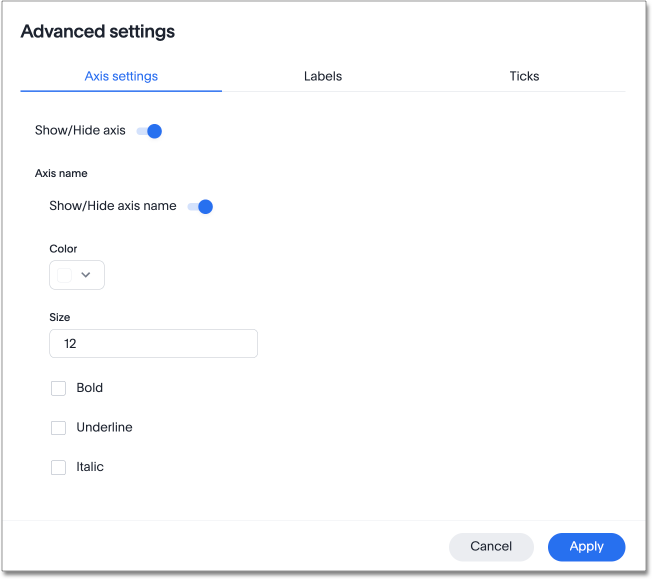652x579 pixels.
Task: Expand the Color dropdown chevron
Action: coord(86,275)
